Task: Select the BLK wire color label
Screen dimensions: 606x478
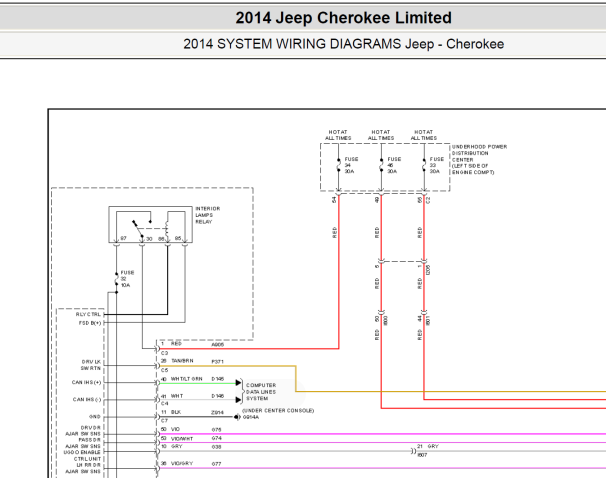Action: tap(176, 412)
